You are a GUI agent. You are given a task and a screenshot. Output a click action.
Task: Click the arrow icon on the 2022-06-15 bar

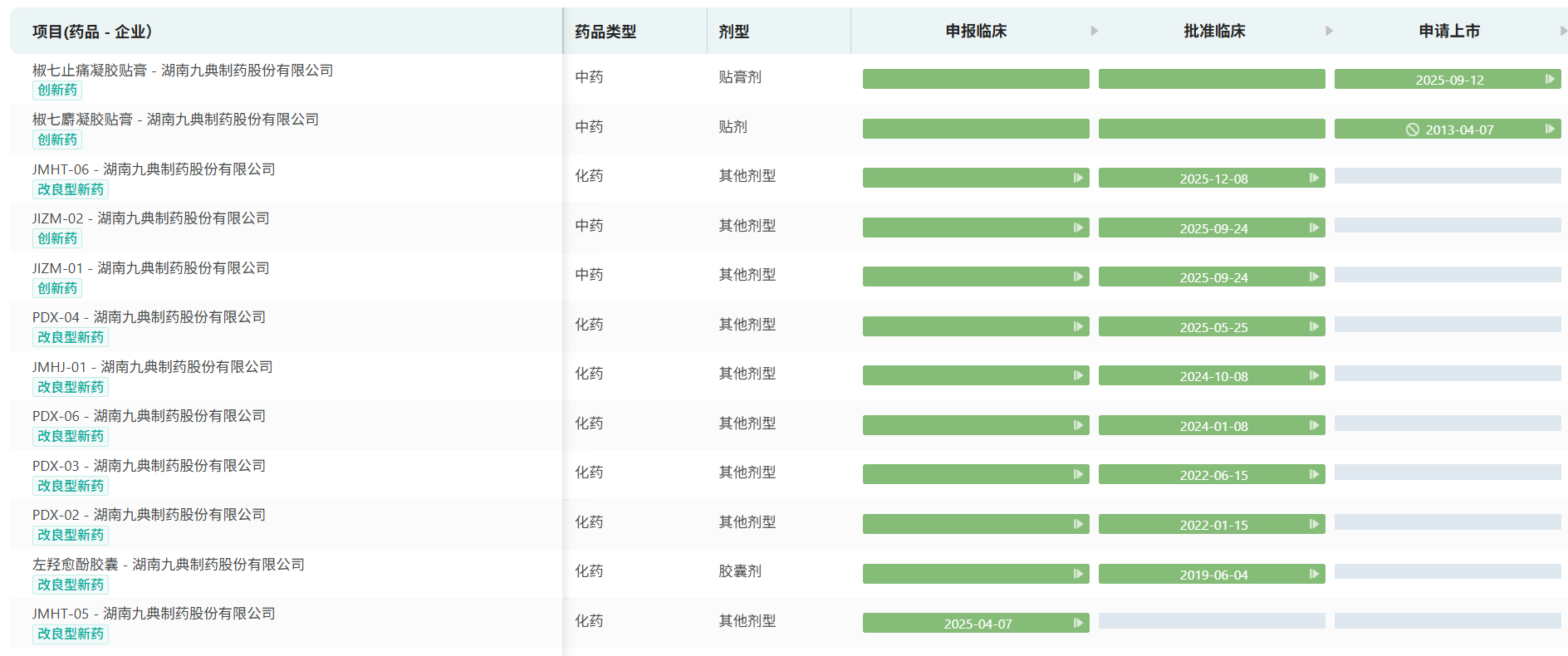1314,474
